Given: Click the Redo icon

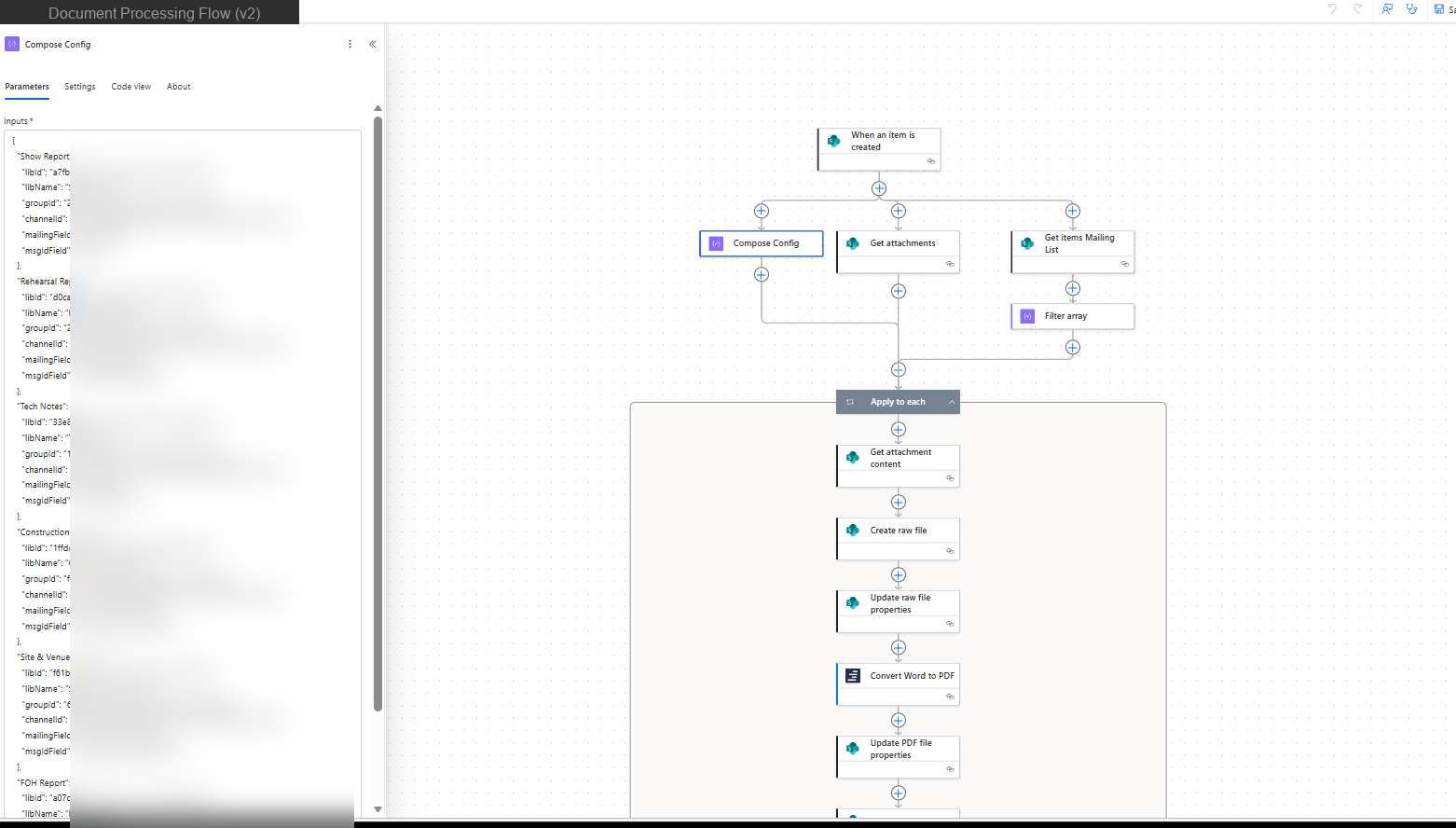Looking at the screenshot, I should coord(1357,9).
